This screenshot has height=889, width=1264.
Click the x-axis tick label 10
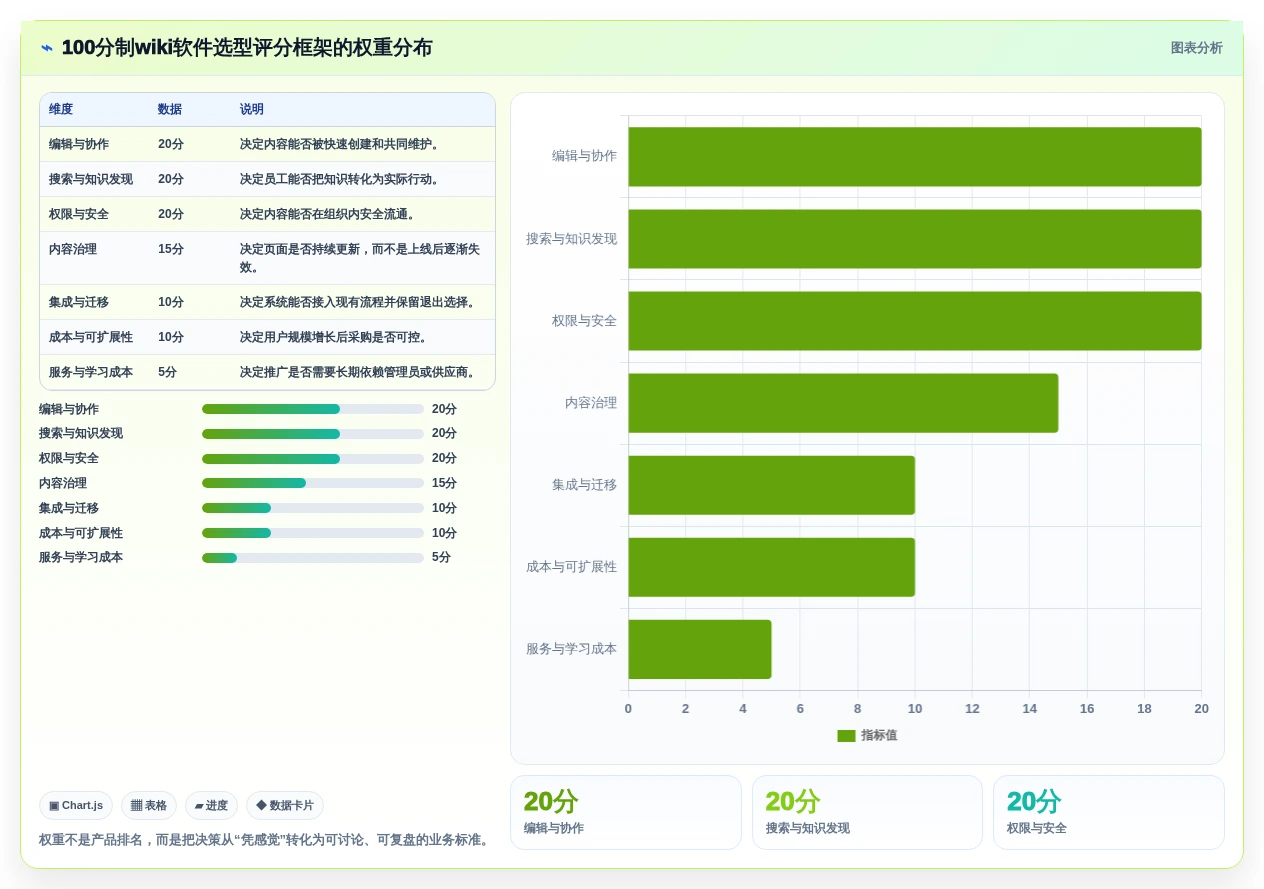pos(915,709)
